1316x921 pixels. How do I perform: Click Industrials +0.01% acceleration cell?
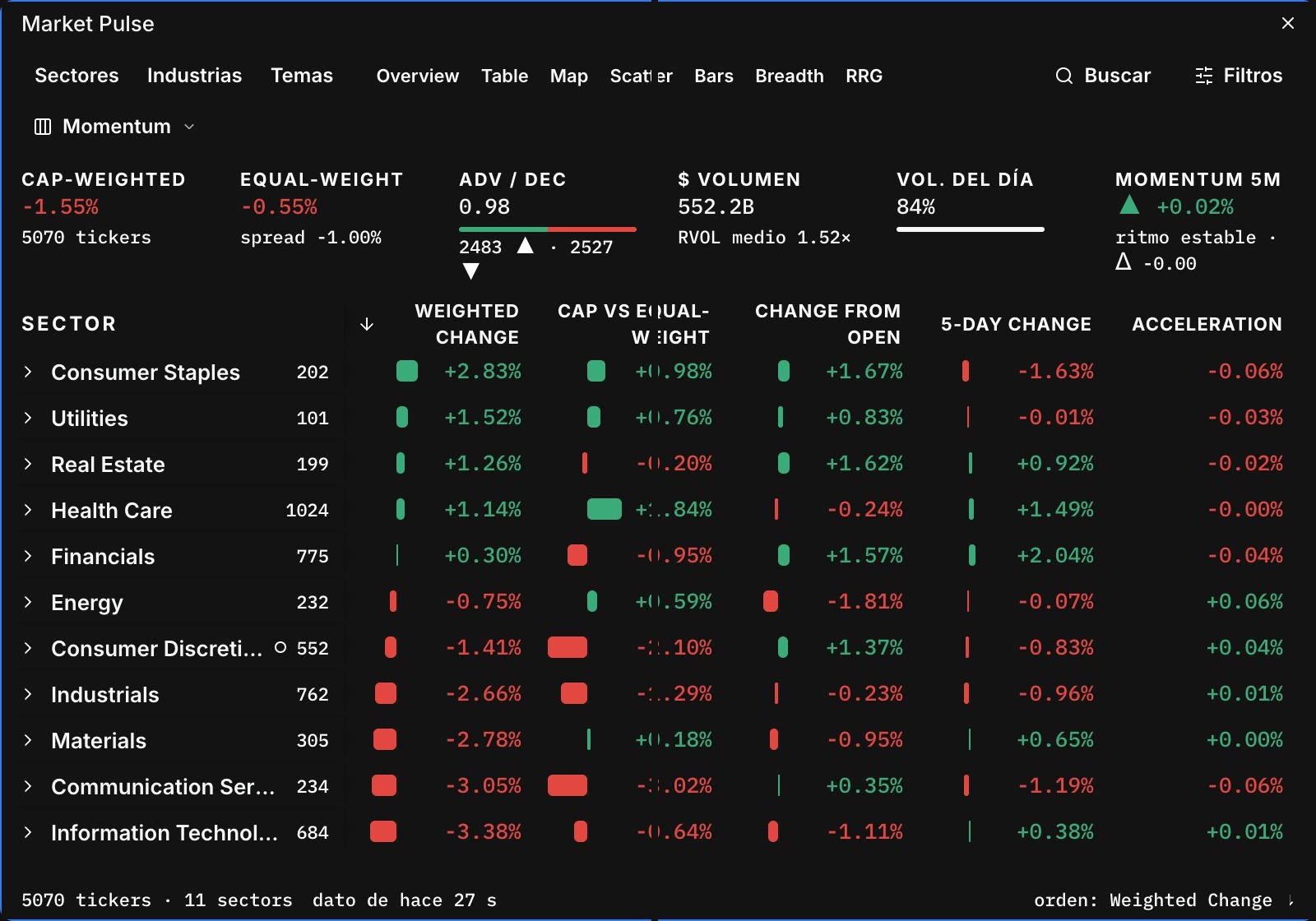1244,694
